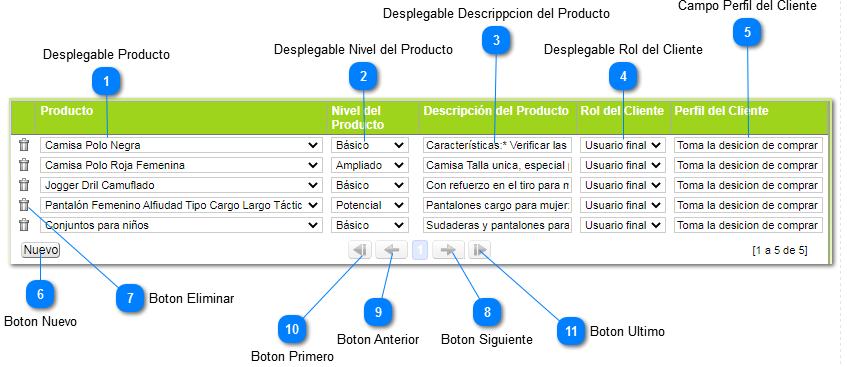Click Perfil del Cliente field, Pantalón Femenino row
The image size is (847, 367).
(x=749, y=205)
